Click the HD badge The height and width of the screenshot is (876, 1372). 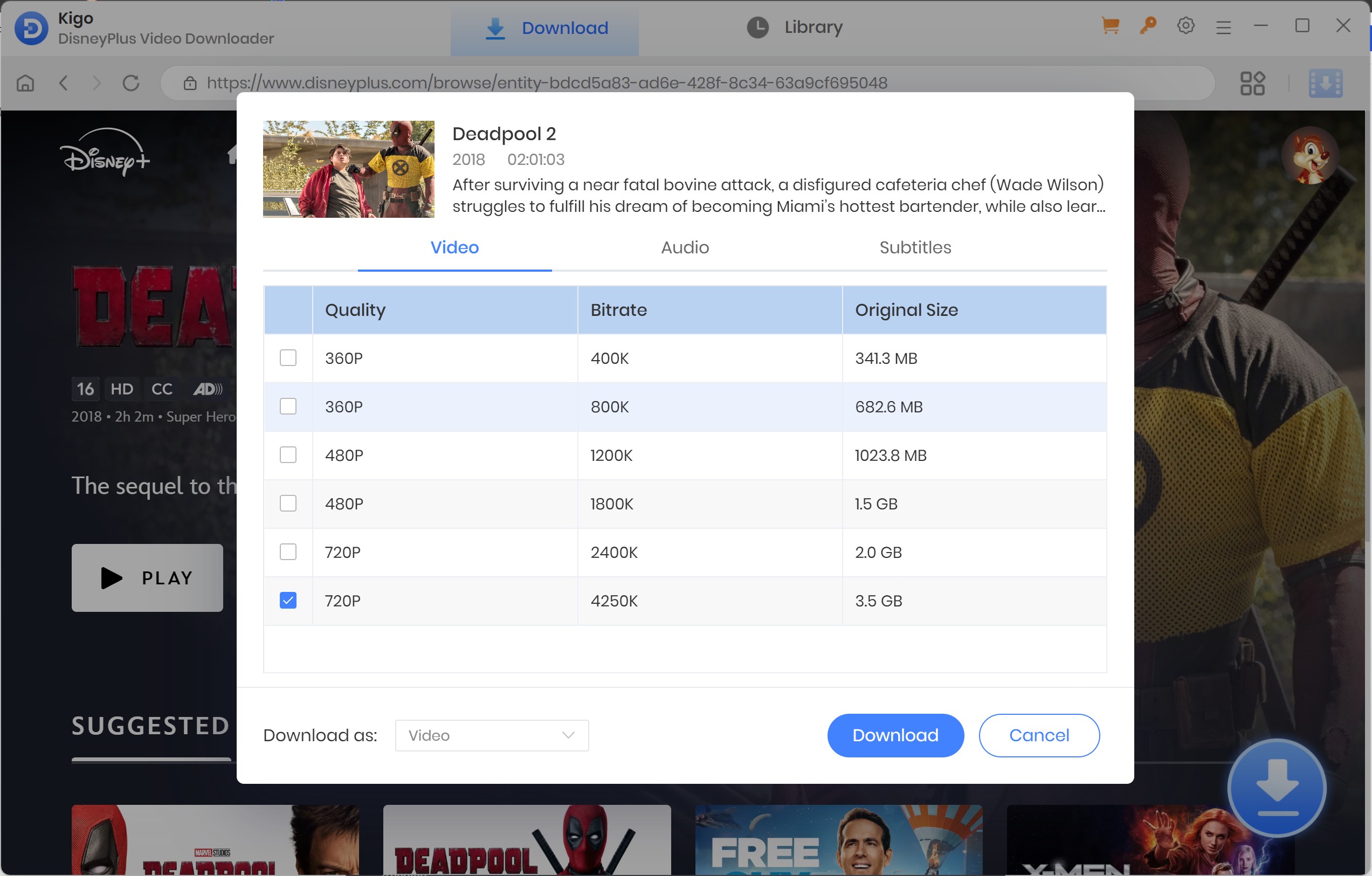[x=121, y=389]
